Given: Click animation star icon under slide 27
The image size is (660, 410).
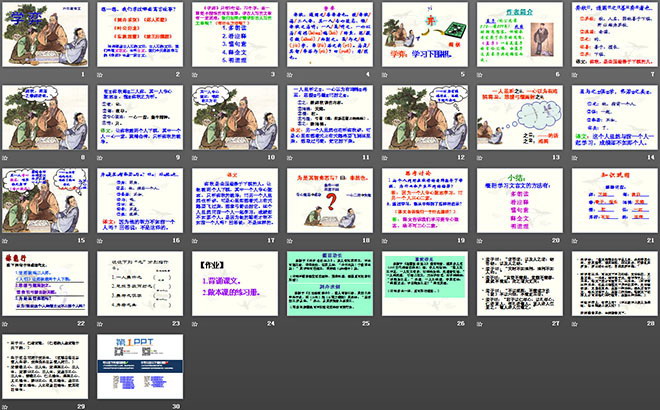Looking at the screenshot, I should click(480, 324).
